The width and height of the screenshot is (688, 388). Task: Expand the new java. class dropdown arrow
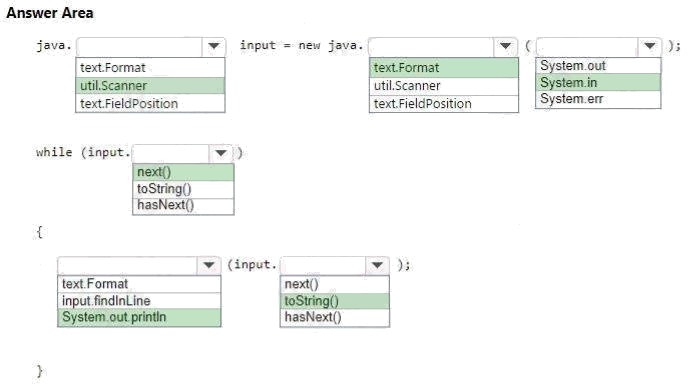click(x=505, y=46)
